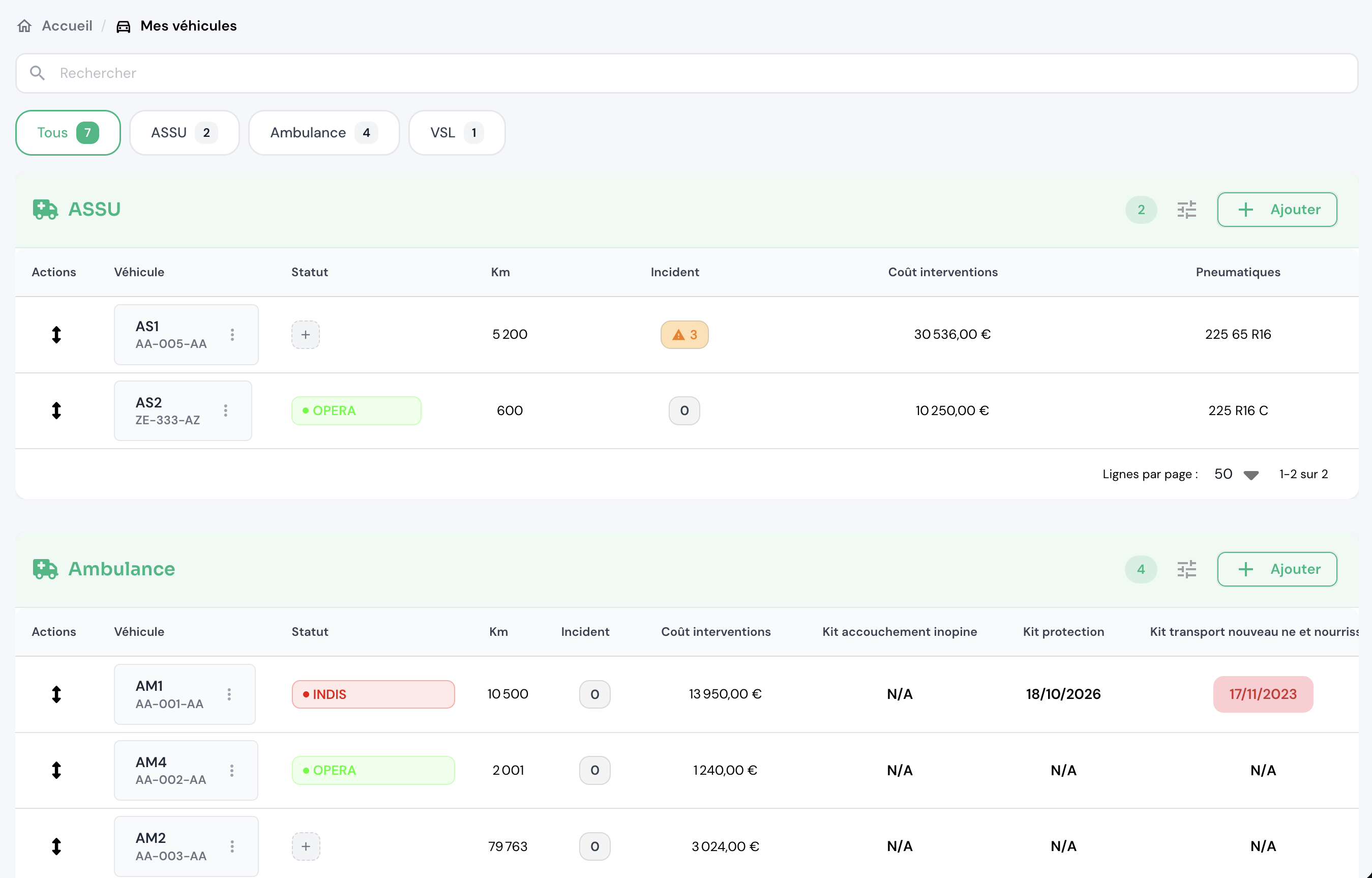Click the home icon in breadcrumb
Image resolution: width=1372 pixels, height=878 pixels.
24,25
